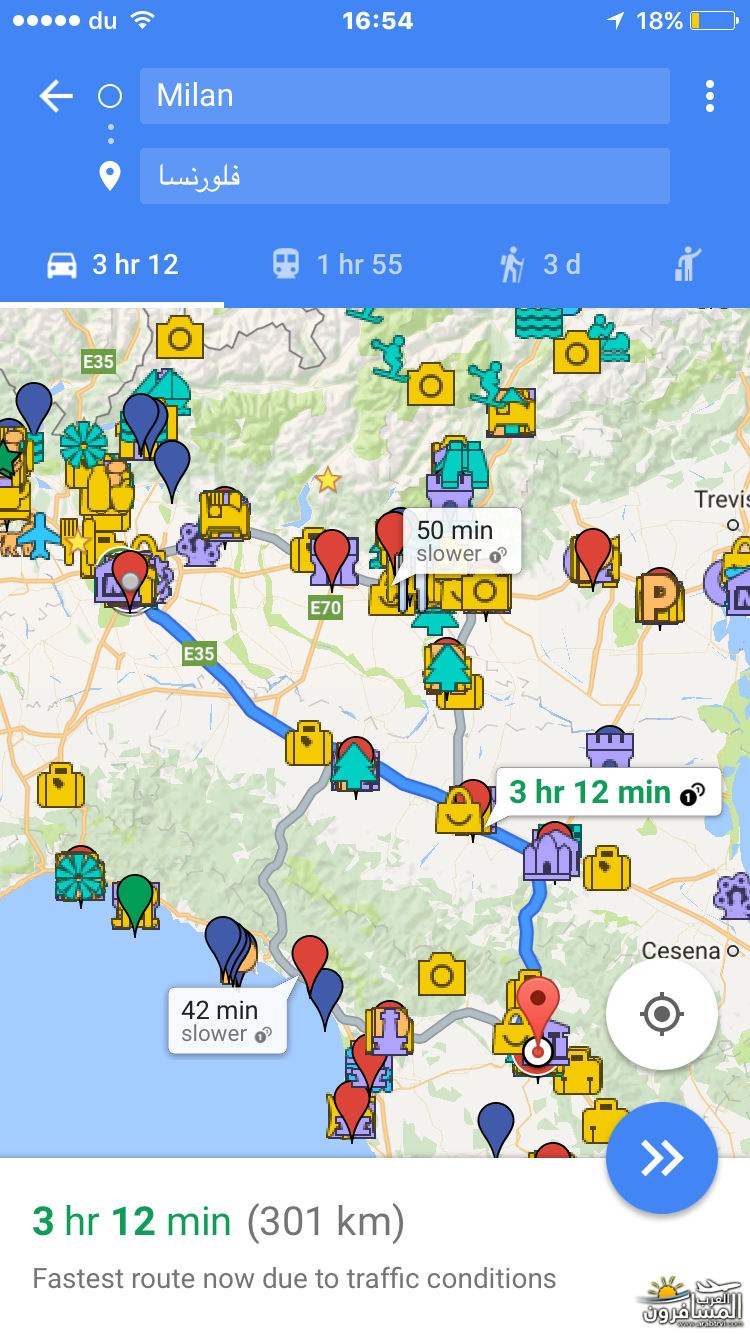Tap the shopping bag on route near 3 hr label
Viewport: 750px width, 1334px height.
tap(460, 812)
